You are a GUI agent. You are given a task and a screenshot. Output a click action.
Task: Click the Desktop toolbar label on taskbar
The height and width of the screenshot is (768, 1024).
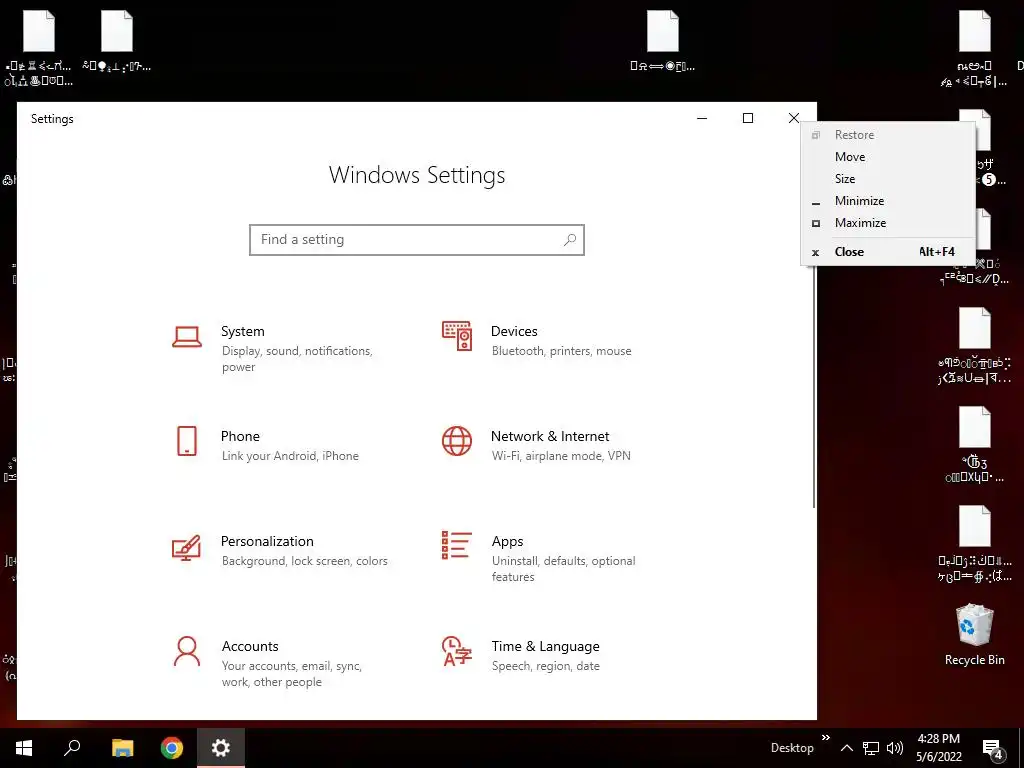(792, 748)
